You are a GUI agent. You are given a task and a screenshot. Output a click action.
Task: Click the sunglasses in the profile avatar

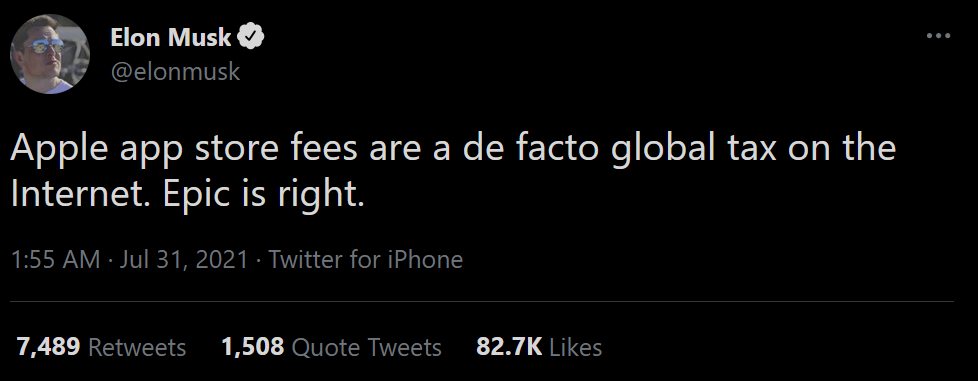click(x=45, y=46)
